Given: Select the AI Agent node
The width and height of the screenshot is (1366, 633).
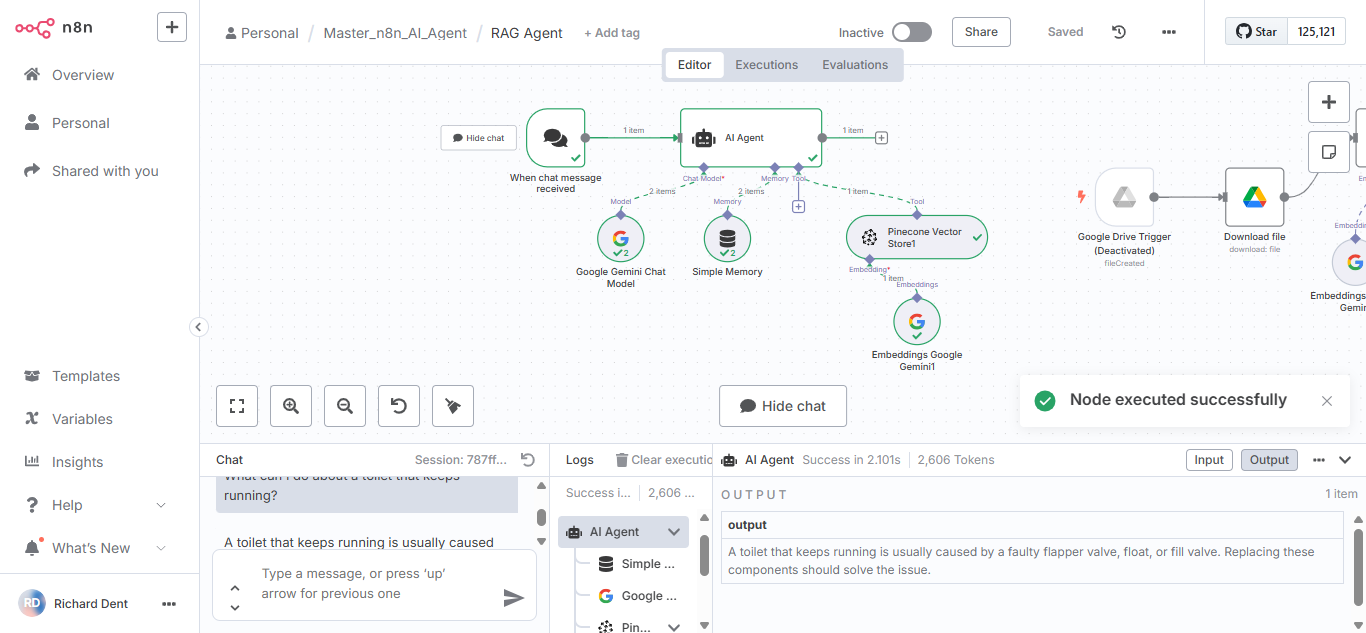Looking at the screenshot, I should click(x=751, y=138).
